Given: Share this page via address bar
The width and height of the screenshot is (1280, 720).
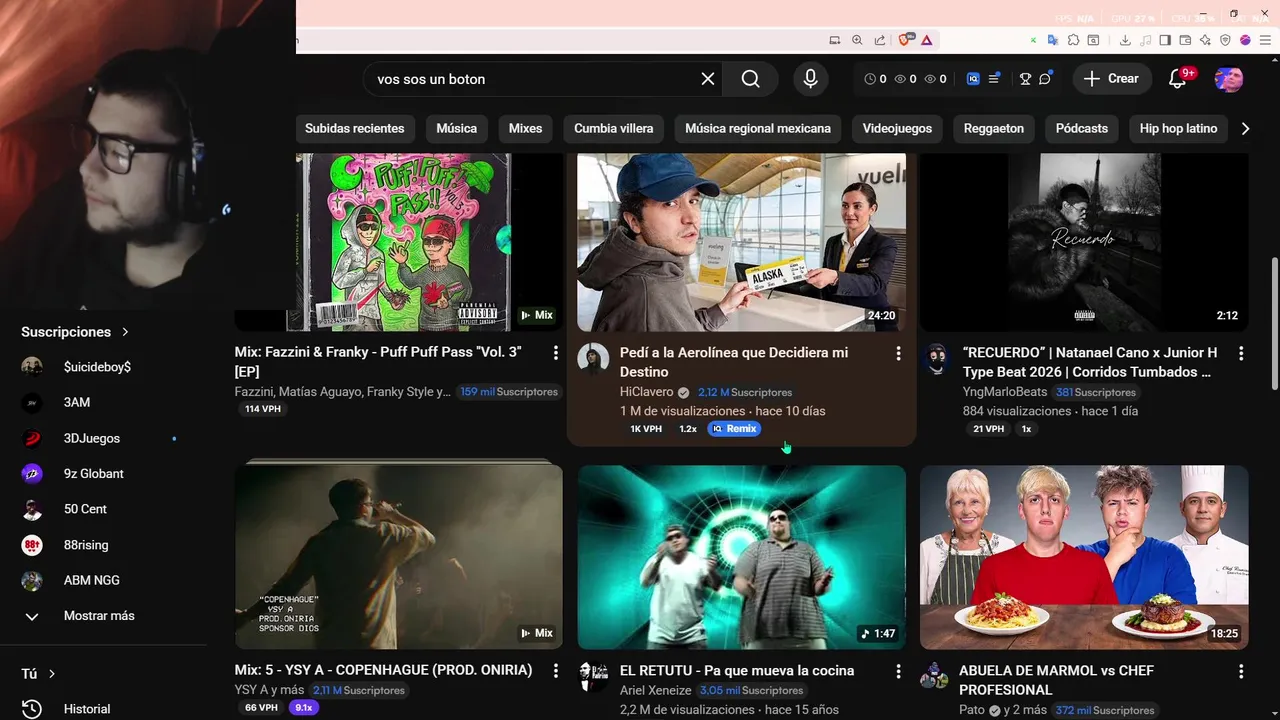Looking at the screenshot, I should 880,40.
